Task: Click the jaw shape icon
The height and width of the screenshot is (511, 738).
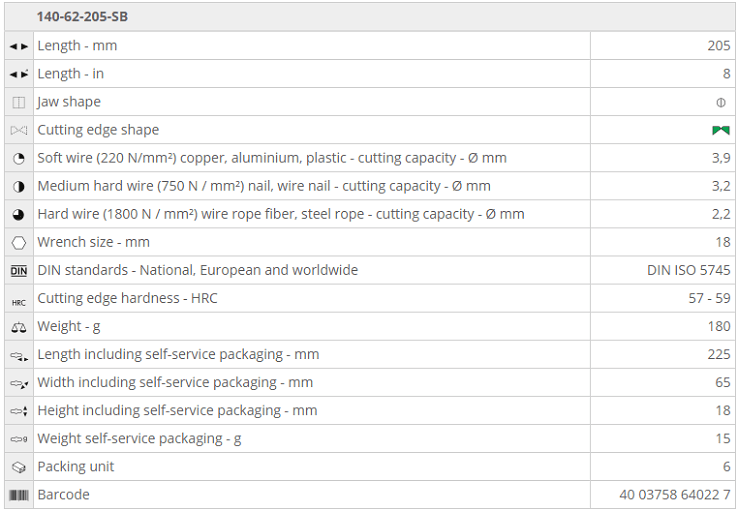Action: [x=19, y=102]
